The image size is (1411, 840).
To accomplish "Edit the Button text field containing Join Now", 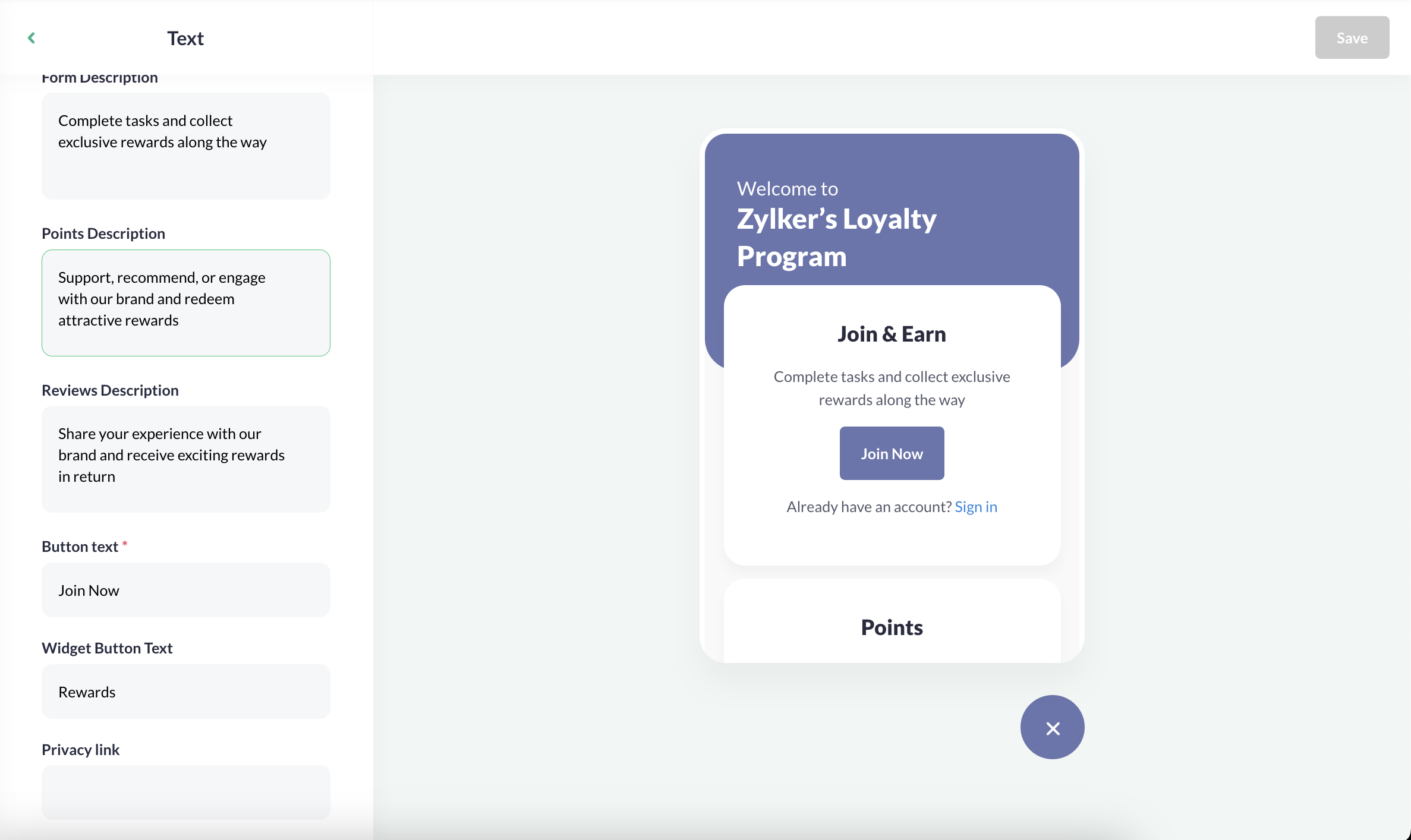I will (x=185, y=590).
